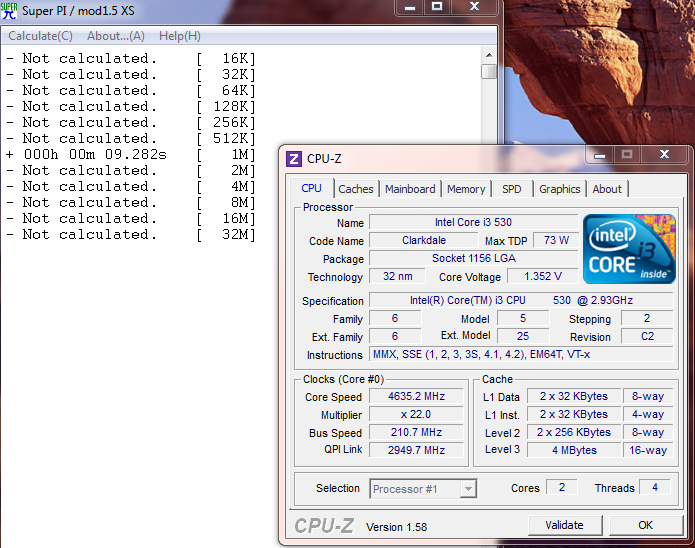
Task: Open the SPD tab
Action: coord(511,189)
